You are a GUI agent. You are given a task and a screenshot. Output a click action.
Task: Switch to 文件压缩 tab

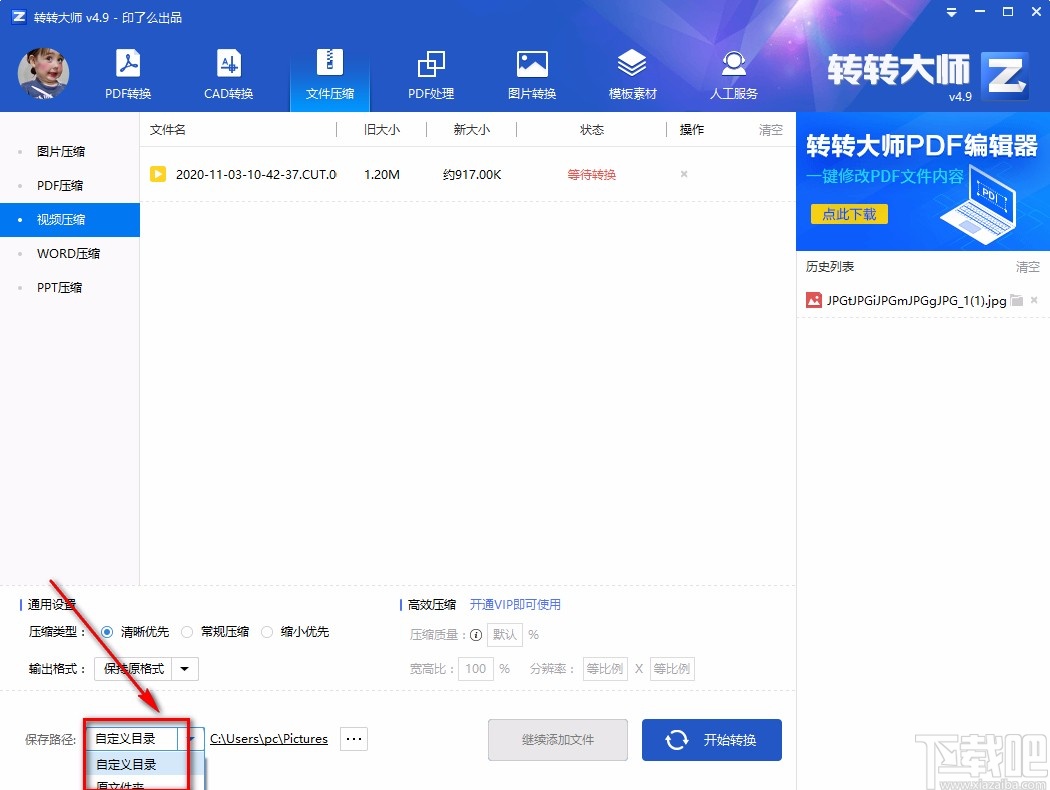point(330,72)
